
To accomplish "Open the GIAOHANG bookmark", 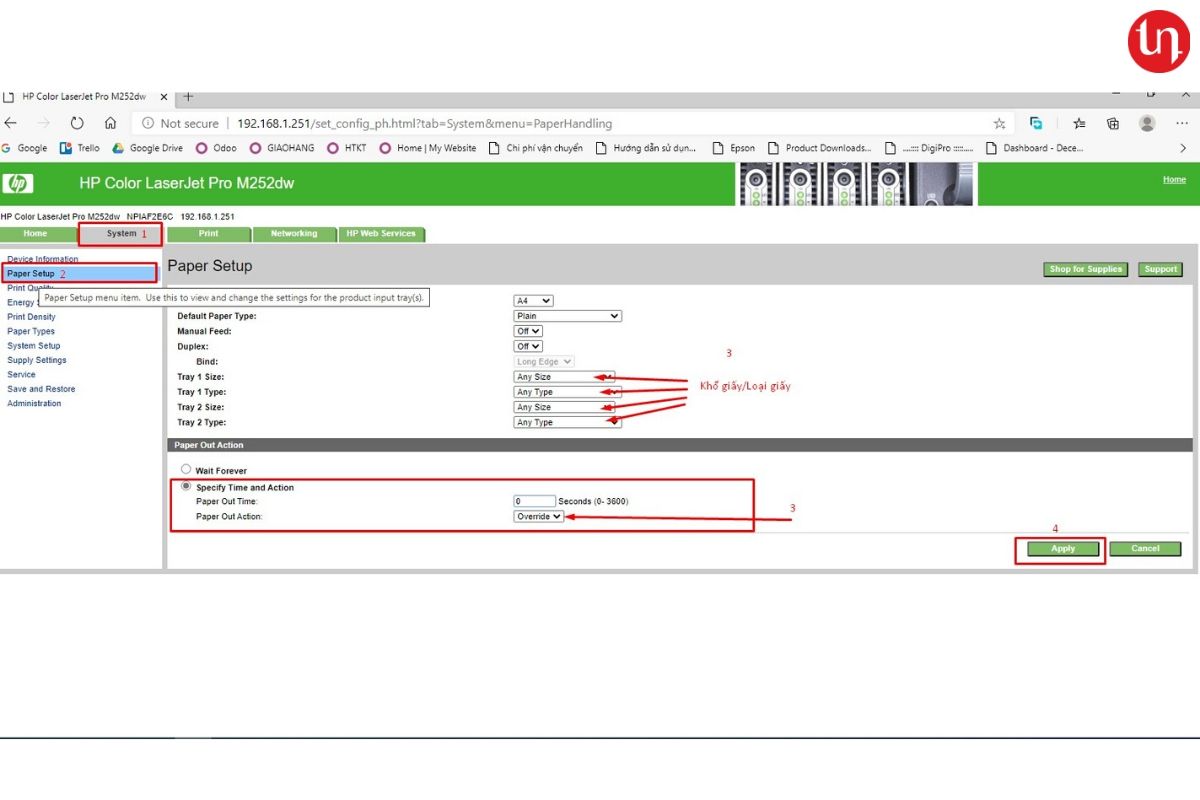I will [282, 148].
